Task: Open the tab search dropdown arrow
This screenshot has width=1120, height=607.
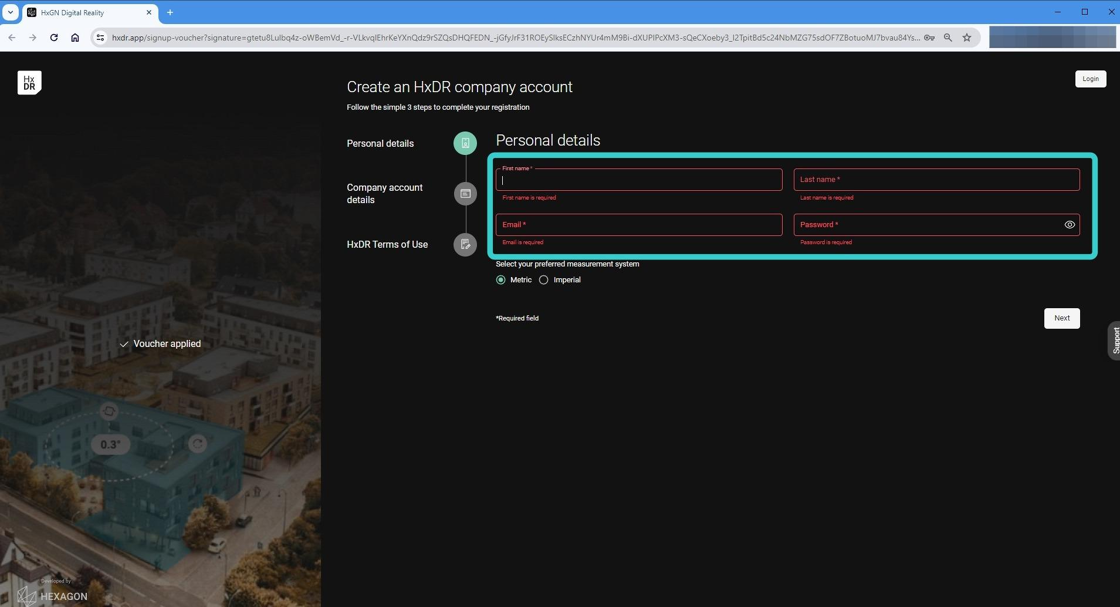Action: pos(10,12)
